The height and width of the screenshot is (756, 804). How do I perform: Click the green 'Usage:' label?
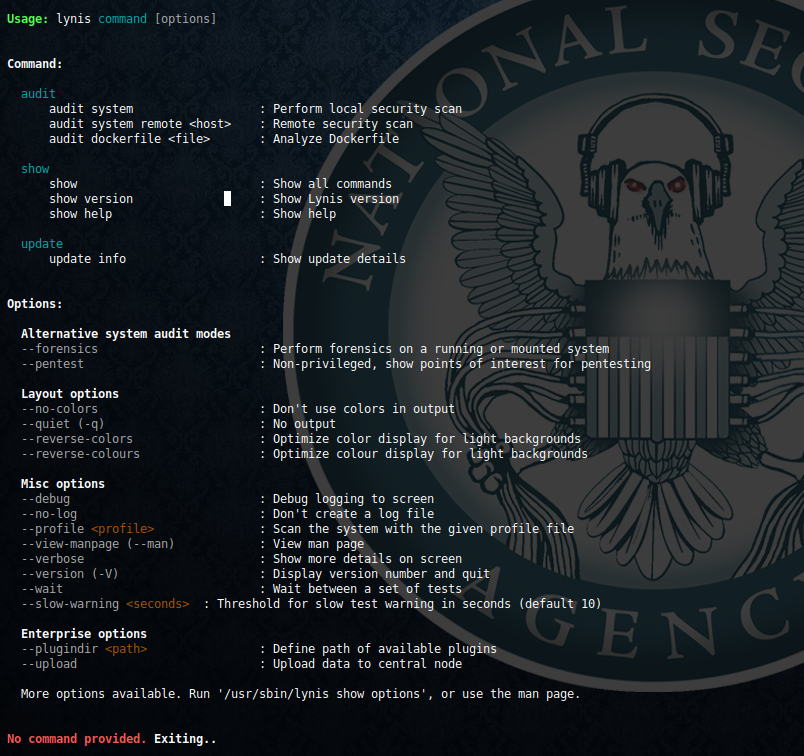28,19
